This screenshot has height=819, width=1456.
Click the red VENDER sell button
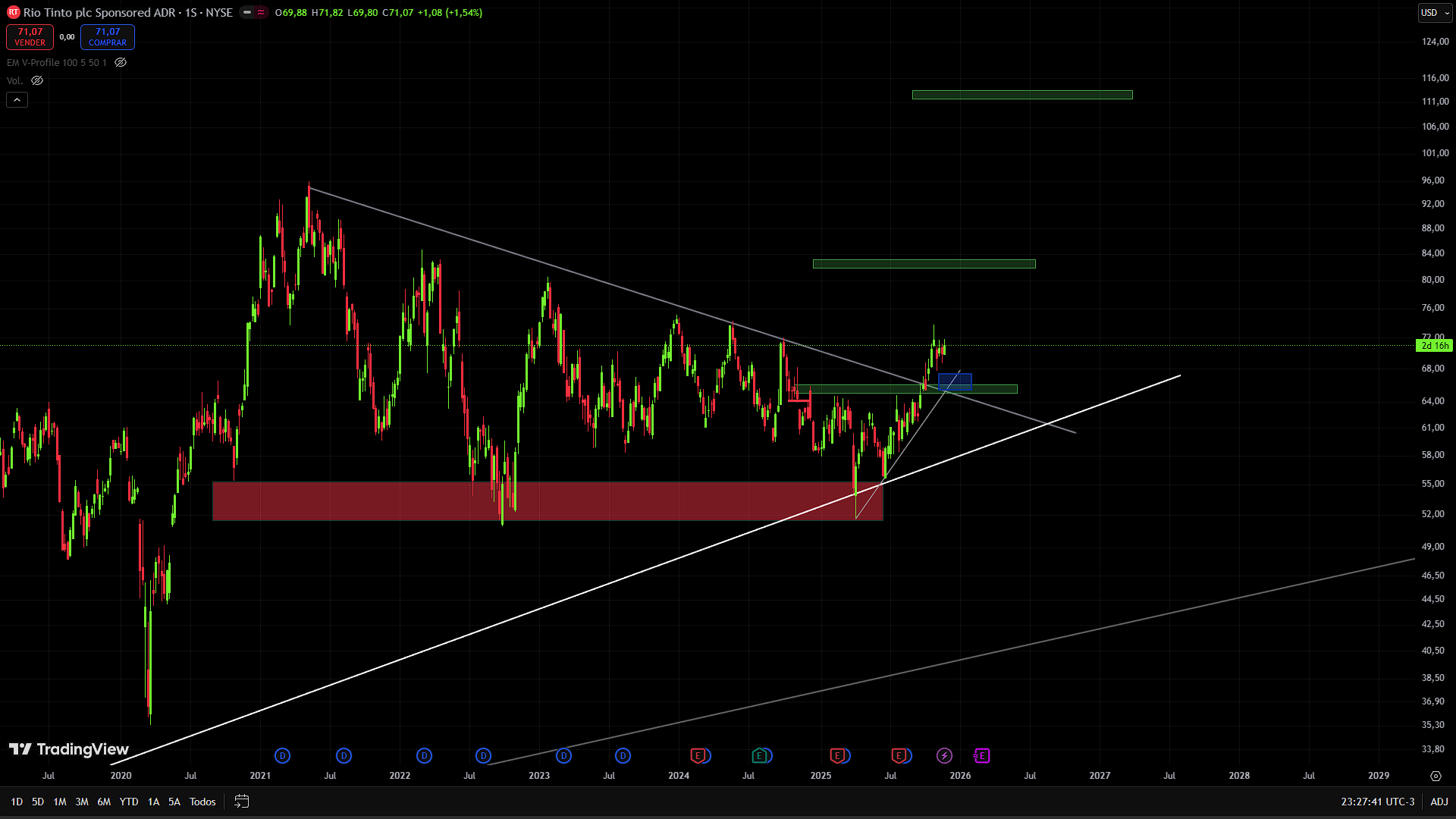click(x=30, y=37)
